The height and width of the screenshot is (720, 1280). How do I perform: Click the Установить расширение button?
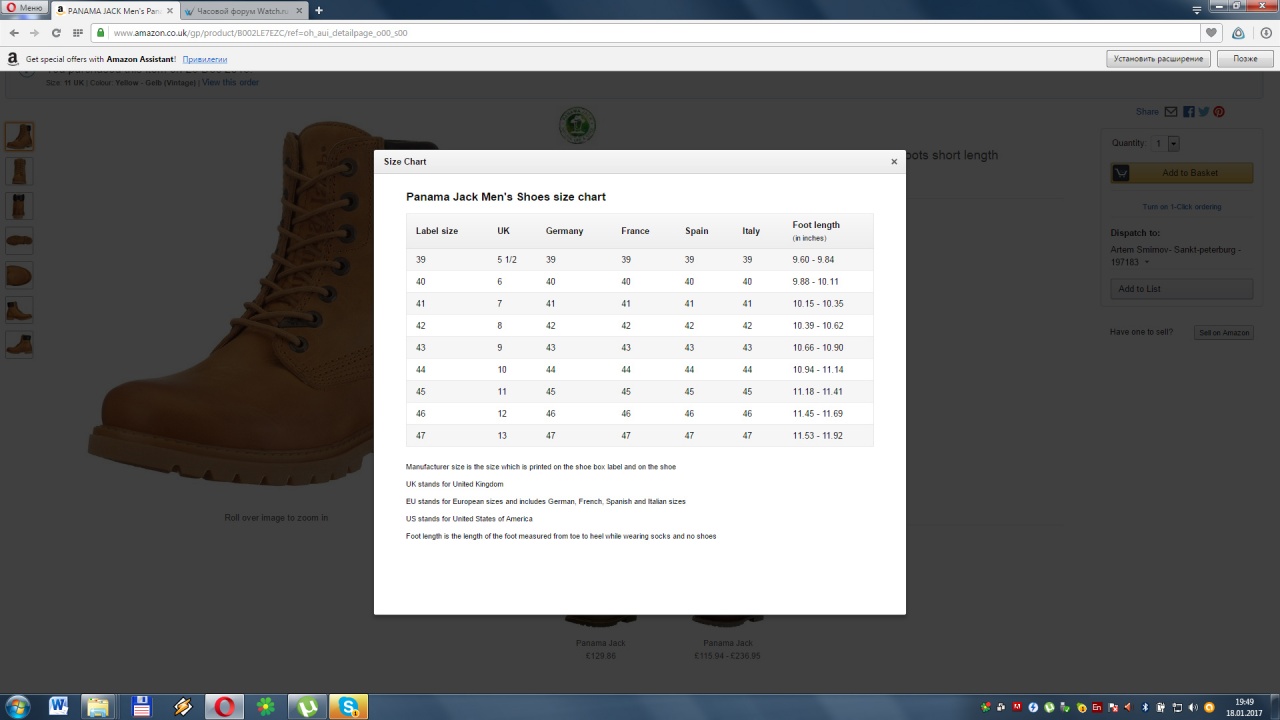[x=1158, y=59]
